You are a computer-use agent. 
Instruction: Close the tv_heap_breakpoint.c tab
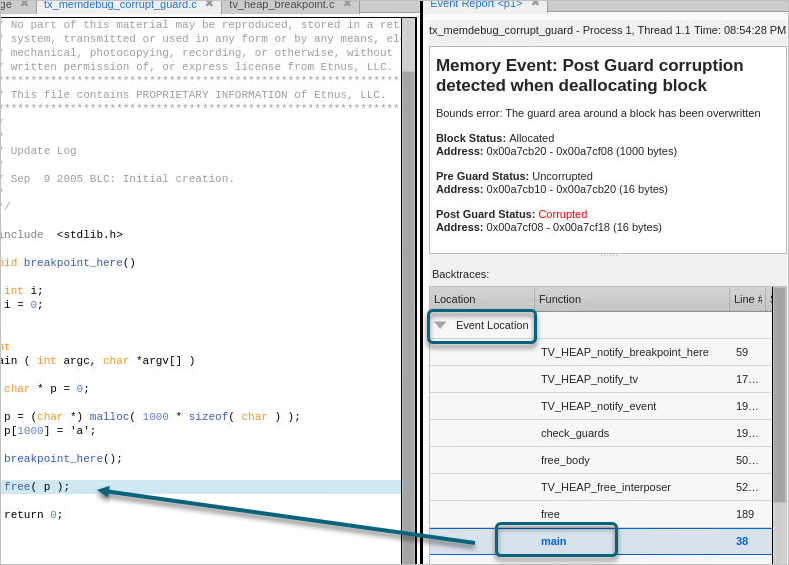point(346,5)
